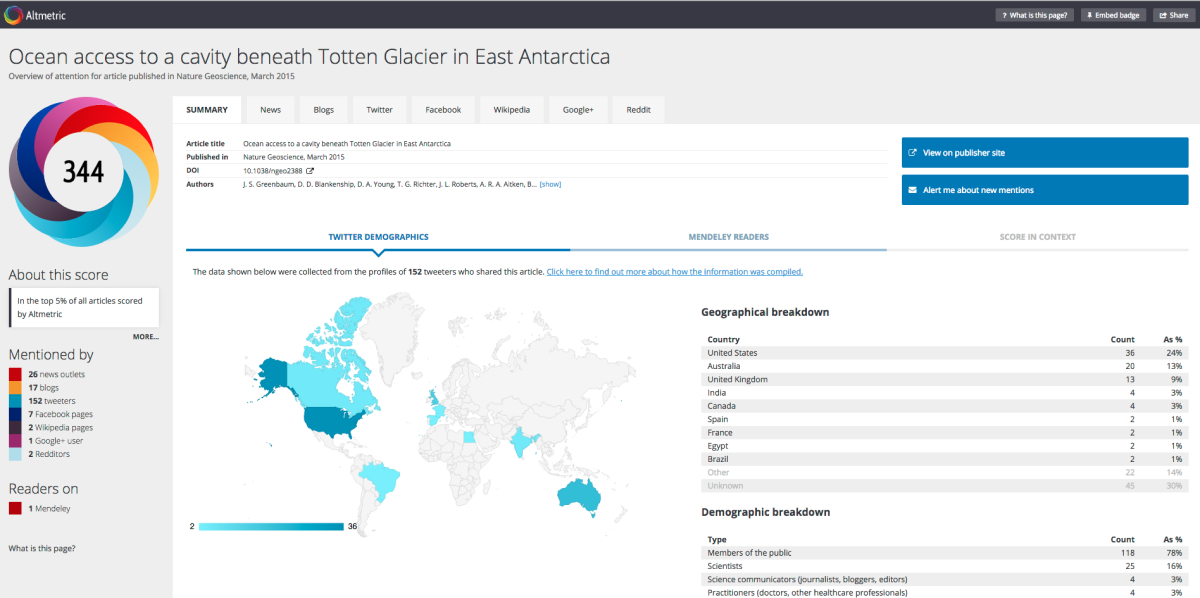Click link about how the information was compiled
This screenshot has width=1200, height=598.
click(674, 271)
